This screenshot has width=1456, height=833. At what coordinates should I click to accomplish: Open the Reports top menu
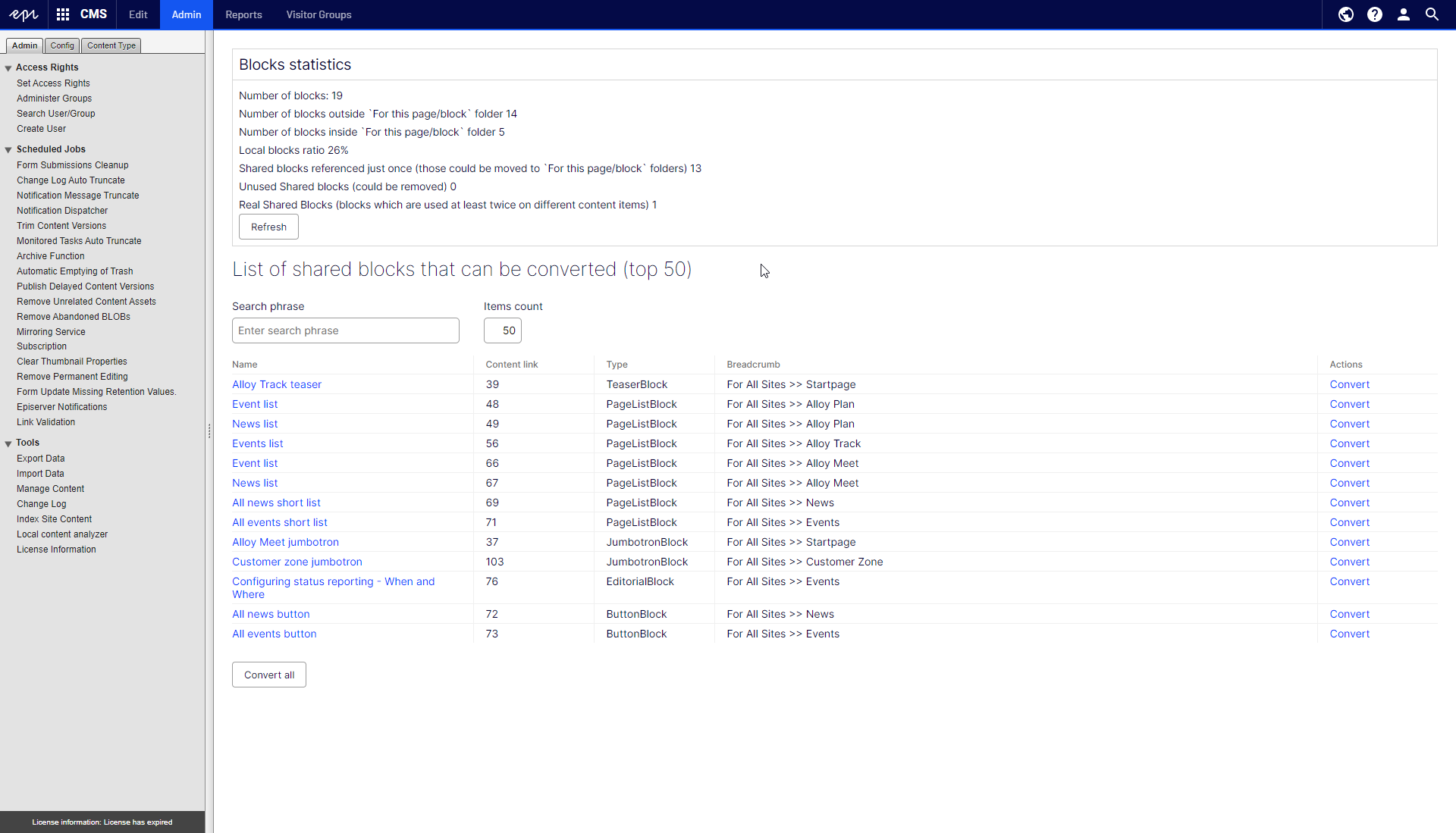243,14
